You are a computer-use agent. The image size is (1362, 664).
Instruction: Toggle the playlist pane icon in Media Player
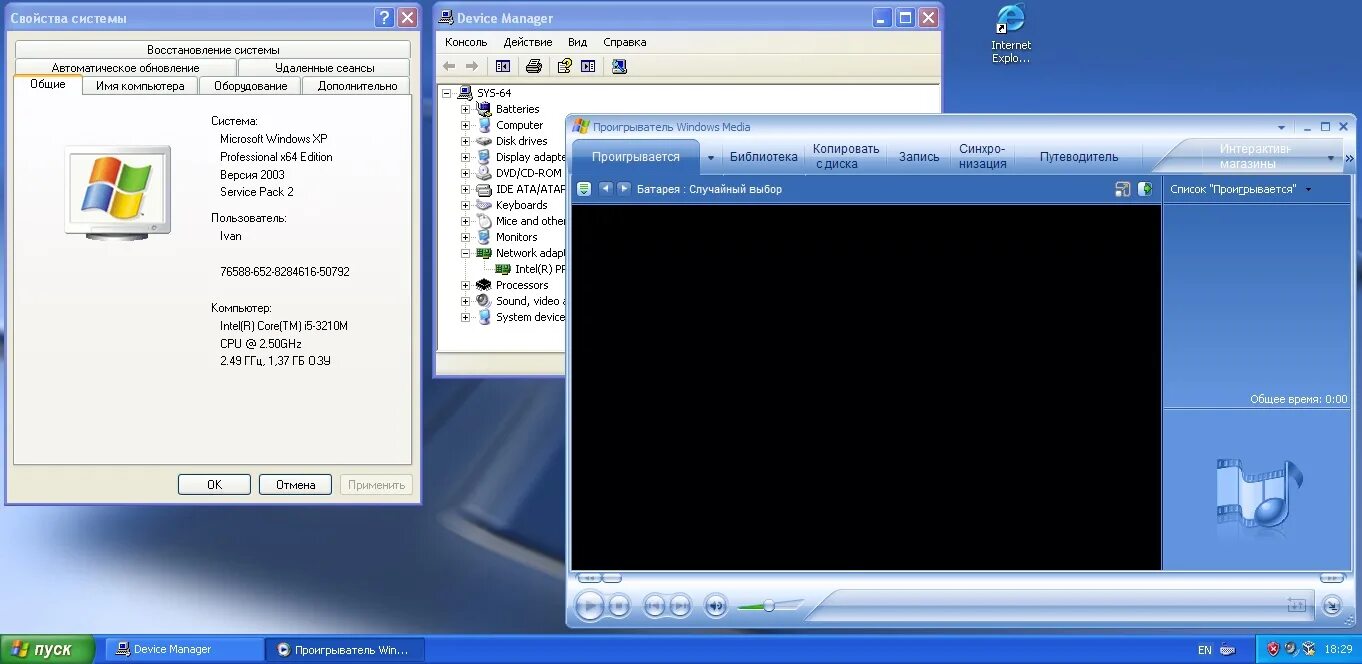[1145, 189]
